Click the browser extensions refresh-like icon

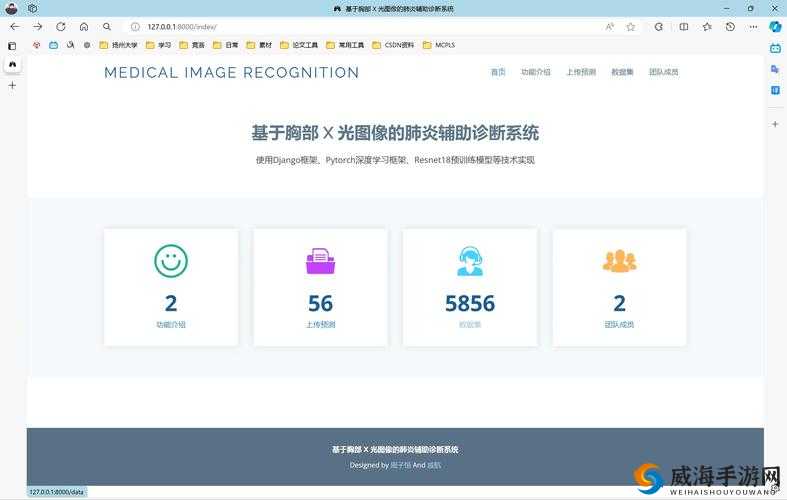[659, 27]
